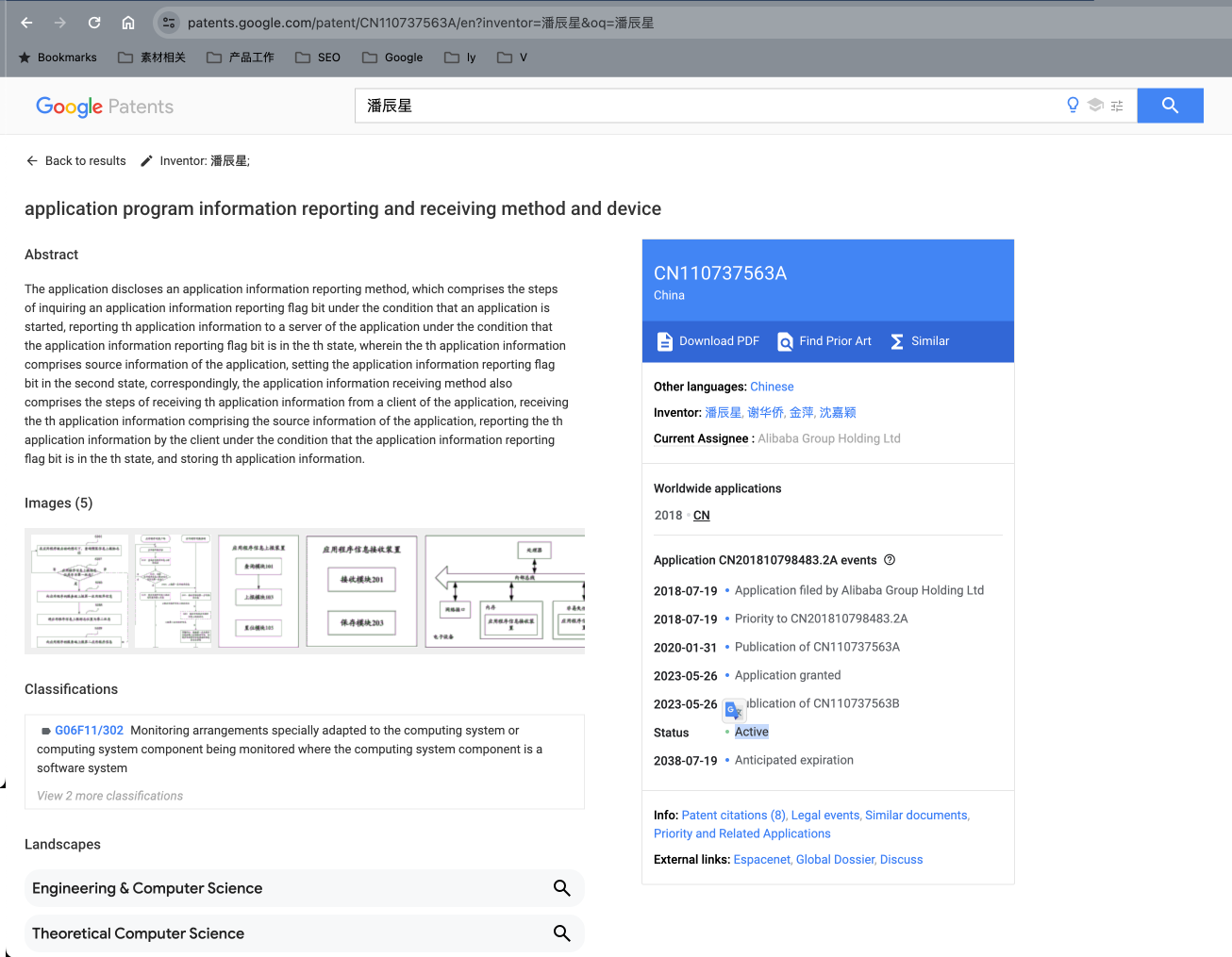The width and height of the screenshot is (1232, 957).
Task: Open fifth patent device diagram thumbnail
Action: point(505,591)
